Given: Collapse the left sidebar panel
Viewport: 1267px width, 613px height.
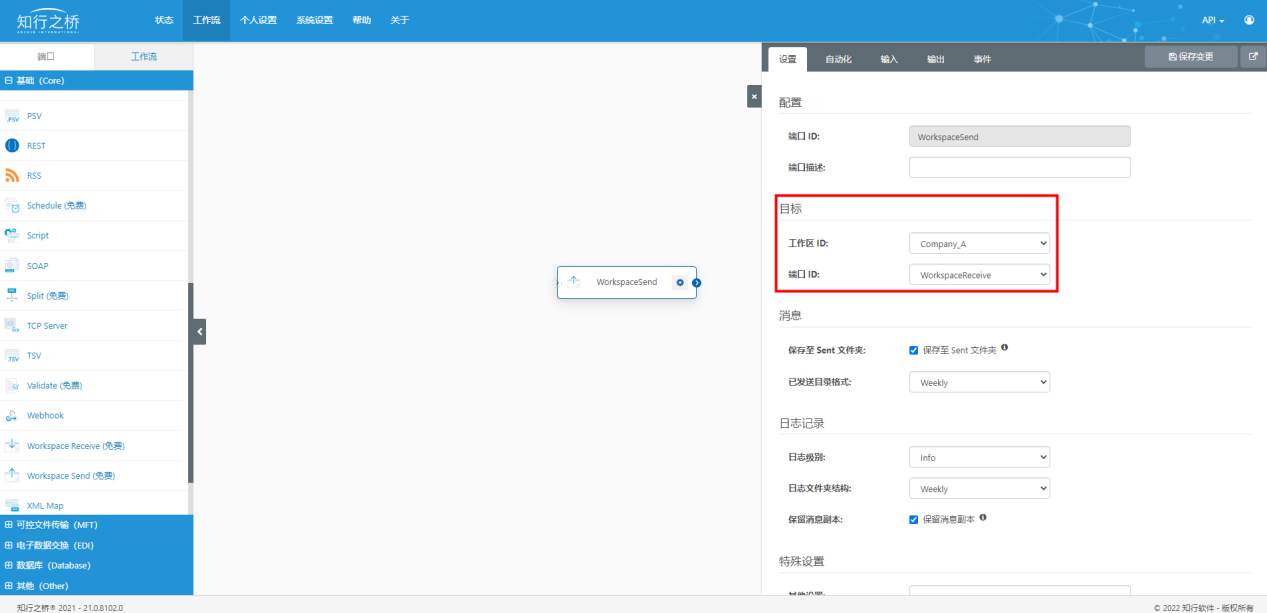Looking at the screenshot, I should (x=200, y=331).
